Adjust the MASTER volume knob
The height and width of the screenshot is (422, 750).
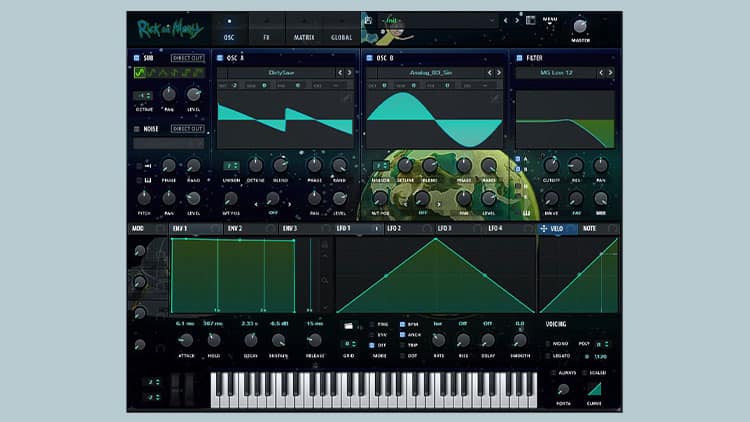pos(580,26)
